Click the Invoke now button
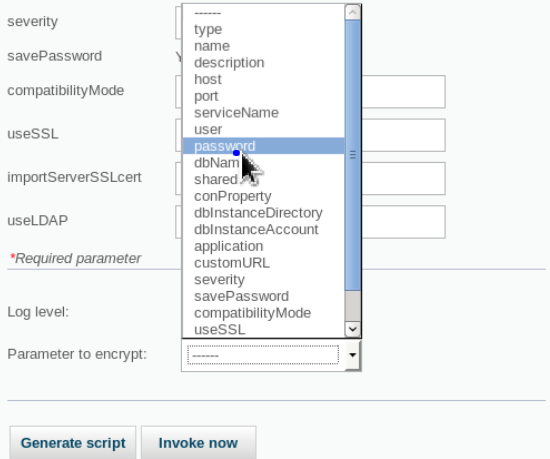The height and width of the screenshot is (459, 550). pos(199,443)
